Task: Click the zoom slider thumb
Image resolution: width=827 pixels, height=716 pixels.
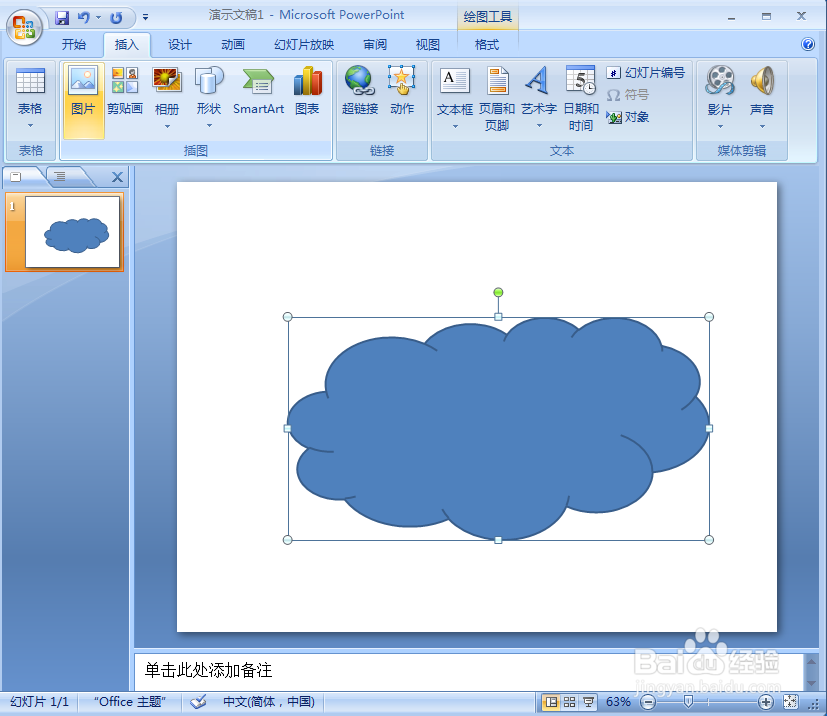Action: pos(688,702)
